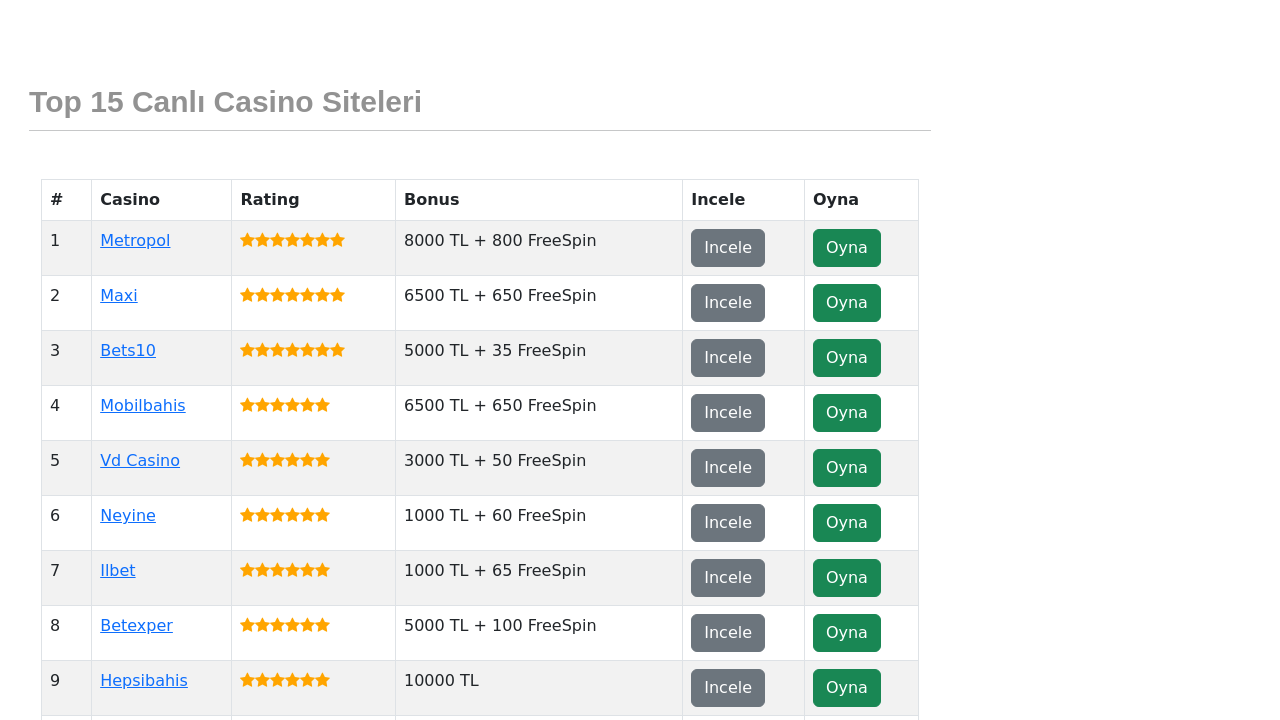Go to the Vd Casino link
The width and height of the screenshot is (1280, 720).
pos(140,461)
